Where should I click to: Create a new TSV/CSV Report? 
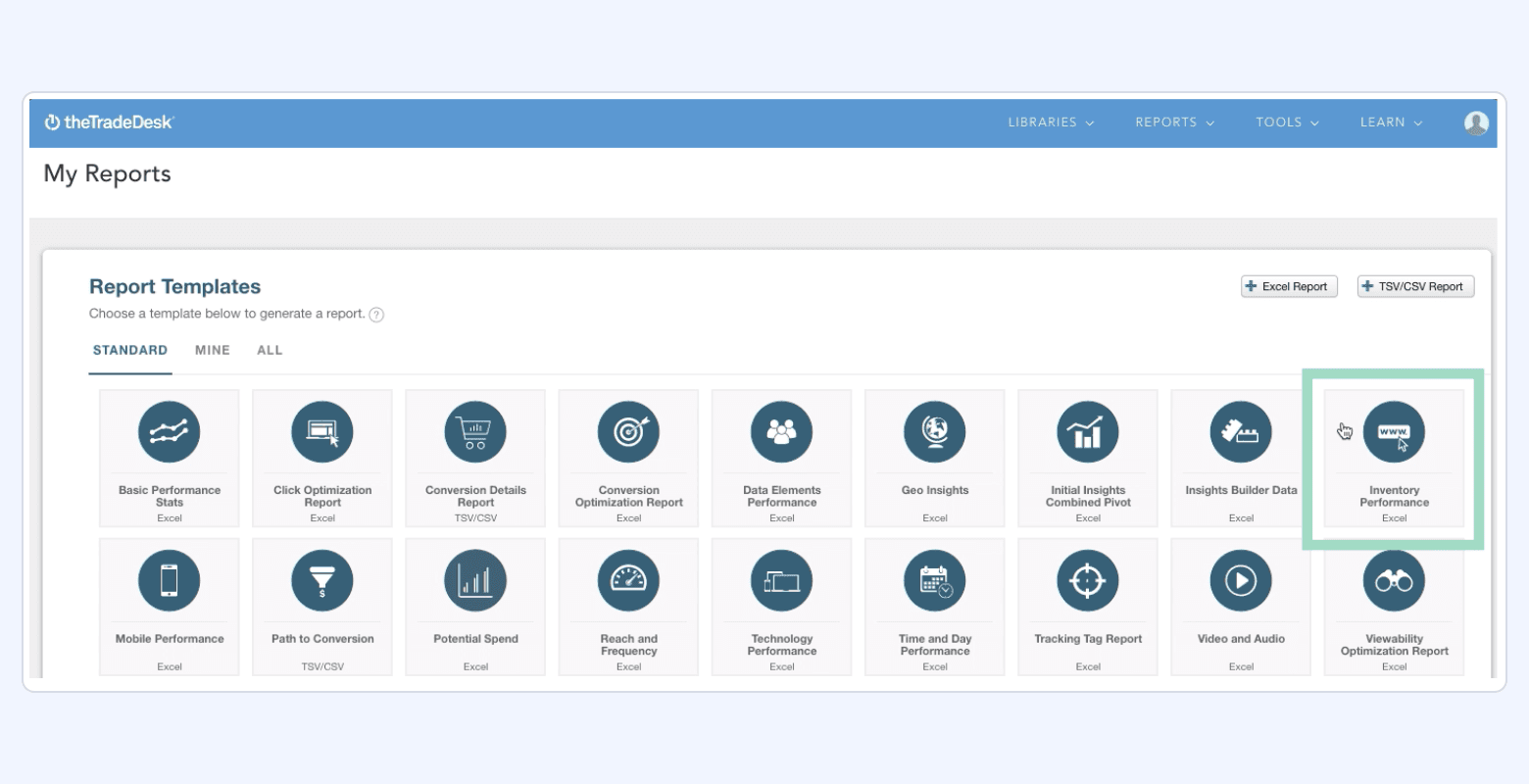[1414, 286]
